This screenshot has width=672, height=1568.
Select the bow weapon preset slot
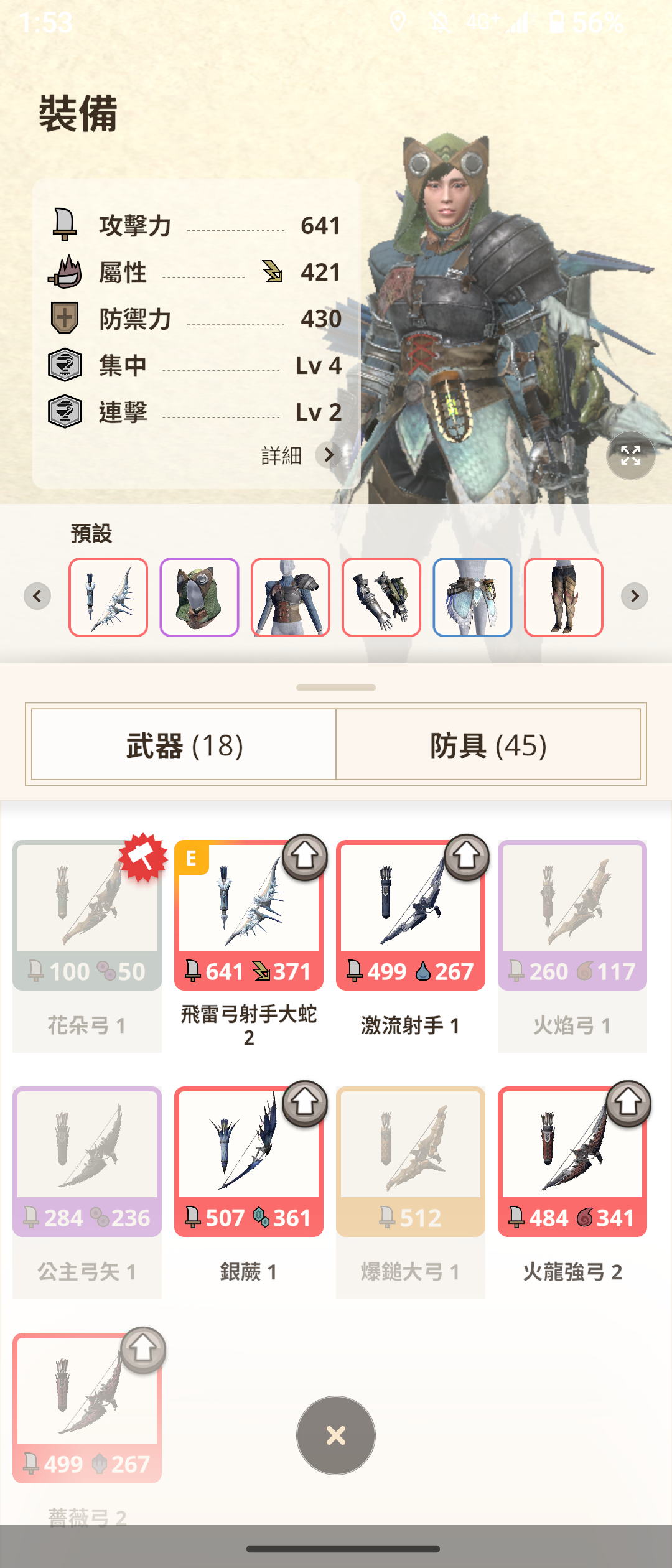[x=108, y=597]
